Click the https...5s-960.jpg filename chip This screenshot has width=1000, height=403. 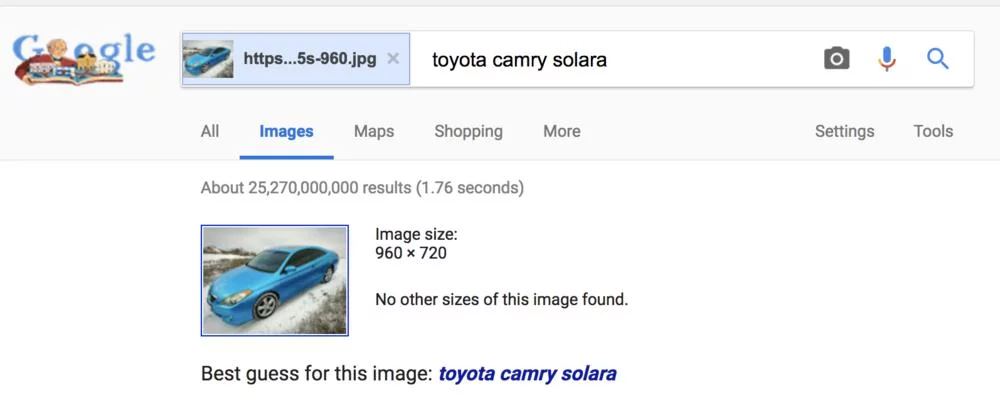click(x=310, y=59)
